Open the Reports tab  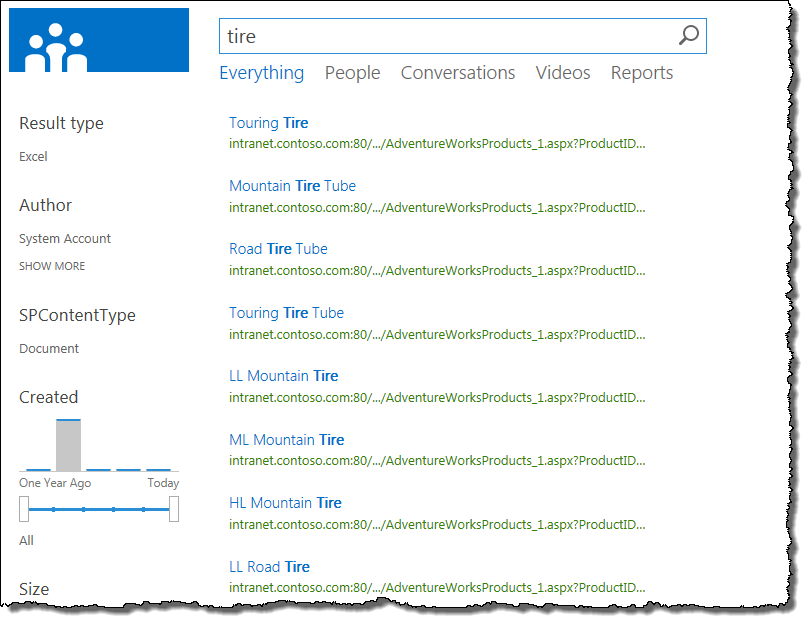(x=641, y=72)
